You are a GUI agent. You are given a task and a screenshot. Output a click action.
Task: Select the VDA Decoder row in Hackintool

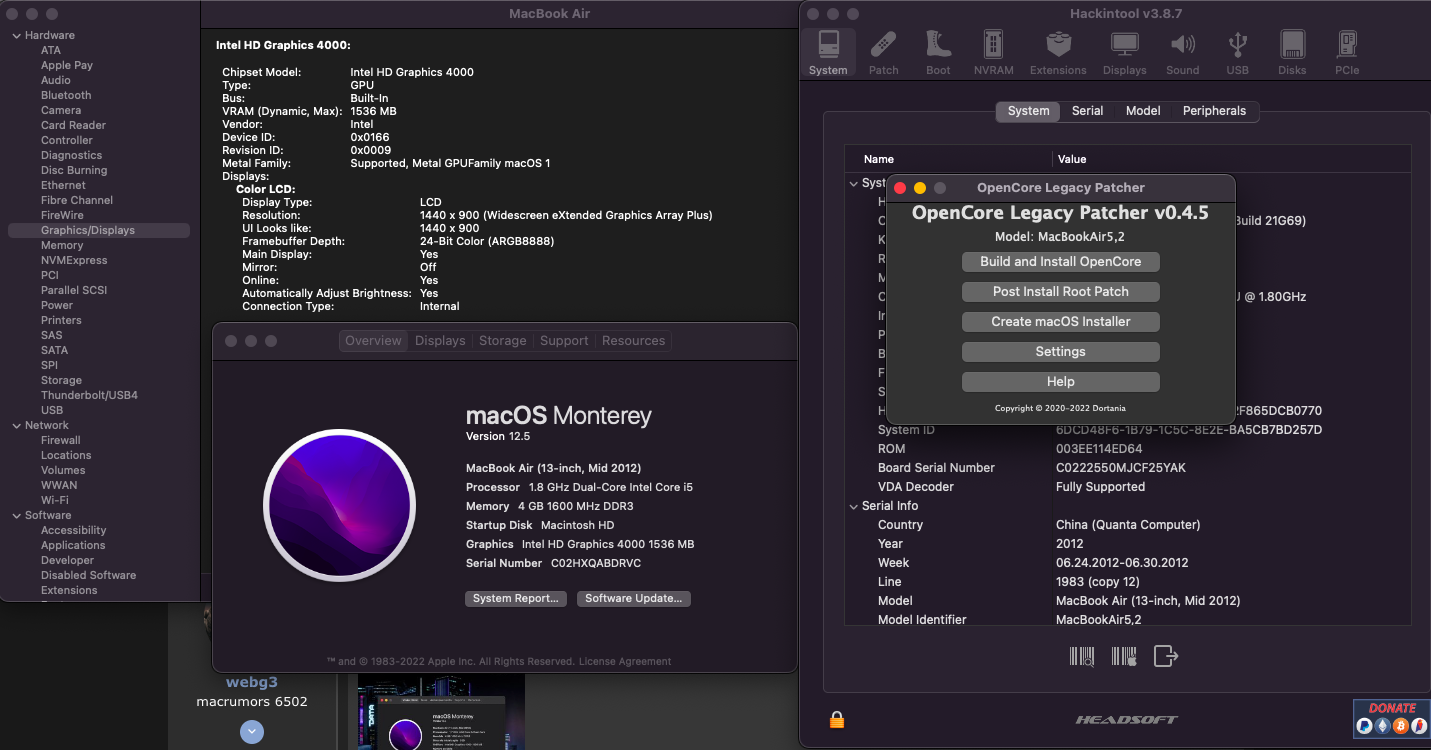coord(1127,487)
